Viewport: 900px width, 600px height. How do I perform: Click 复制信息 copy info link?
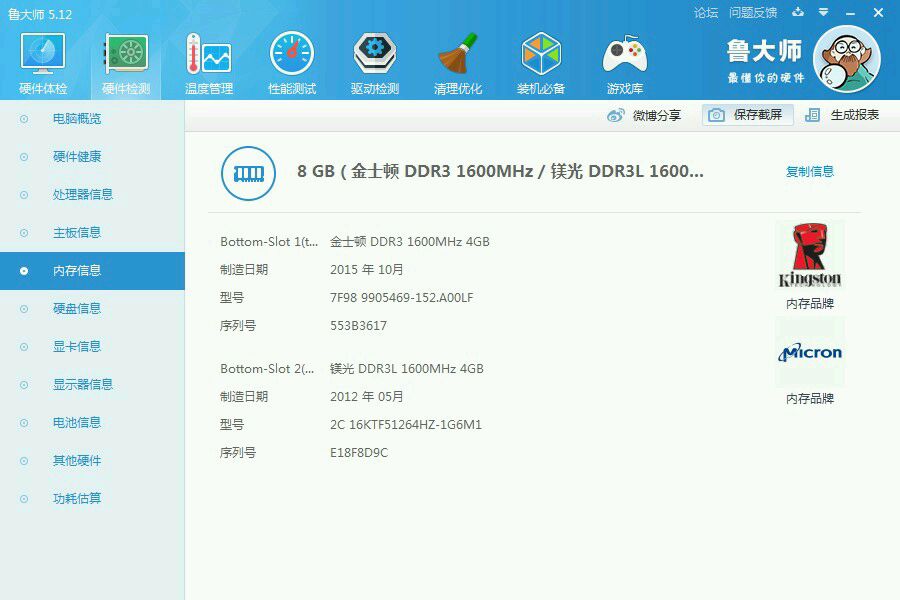coord(810,171)
